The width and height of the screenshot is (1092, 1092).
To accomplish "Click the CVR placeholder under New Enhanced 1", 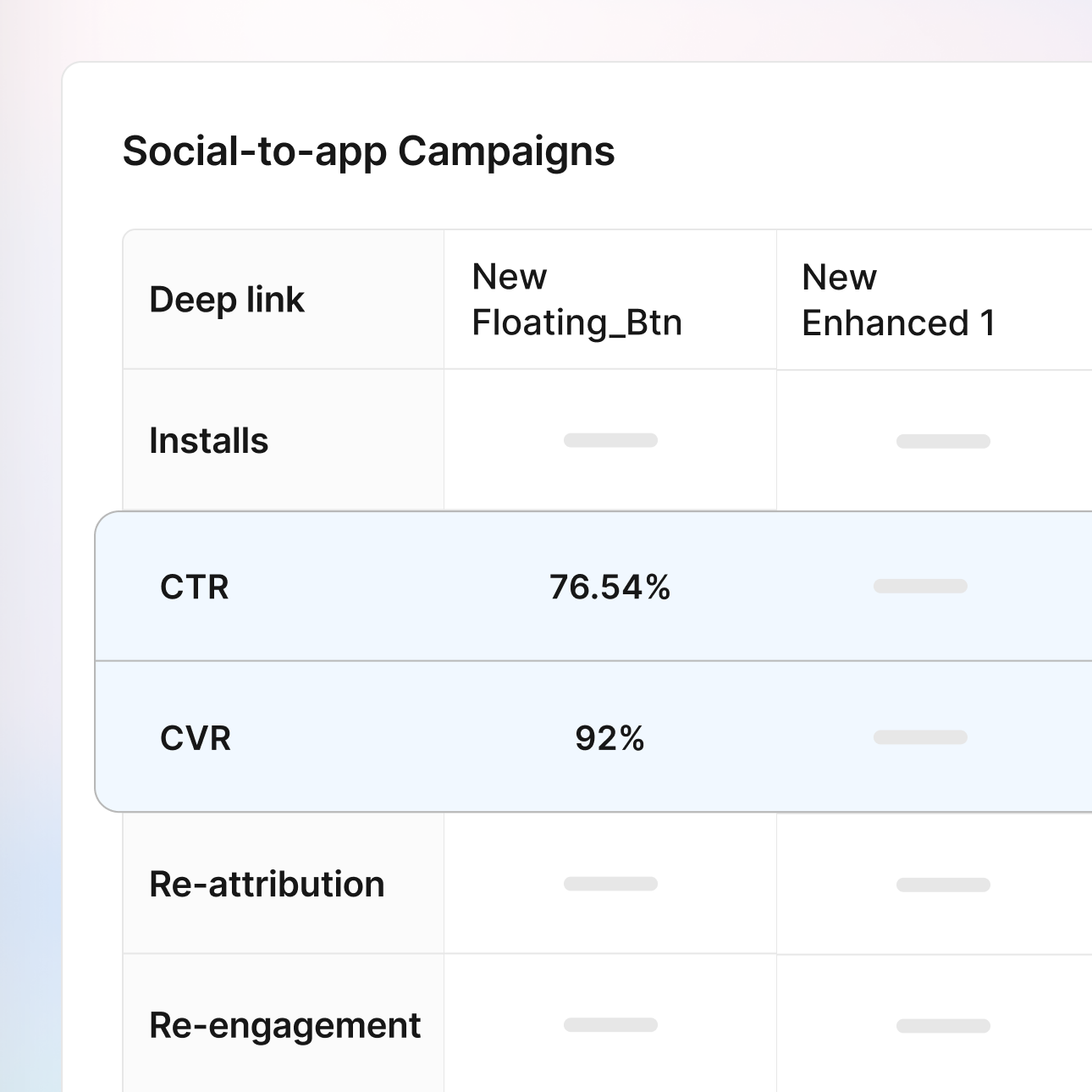I will [919, 737].
